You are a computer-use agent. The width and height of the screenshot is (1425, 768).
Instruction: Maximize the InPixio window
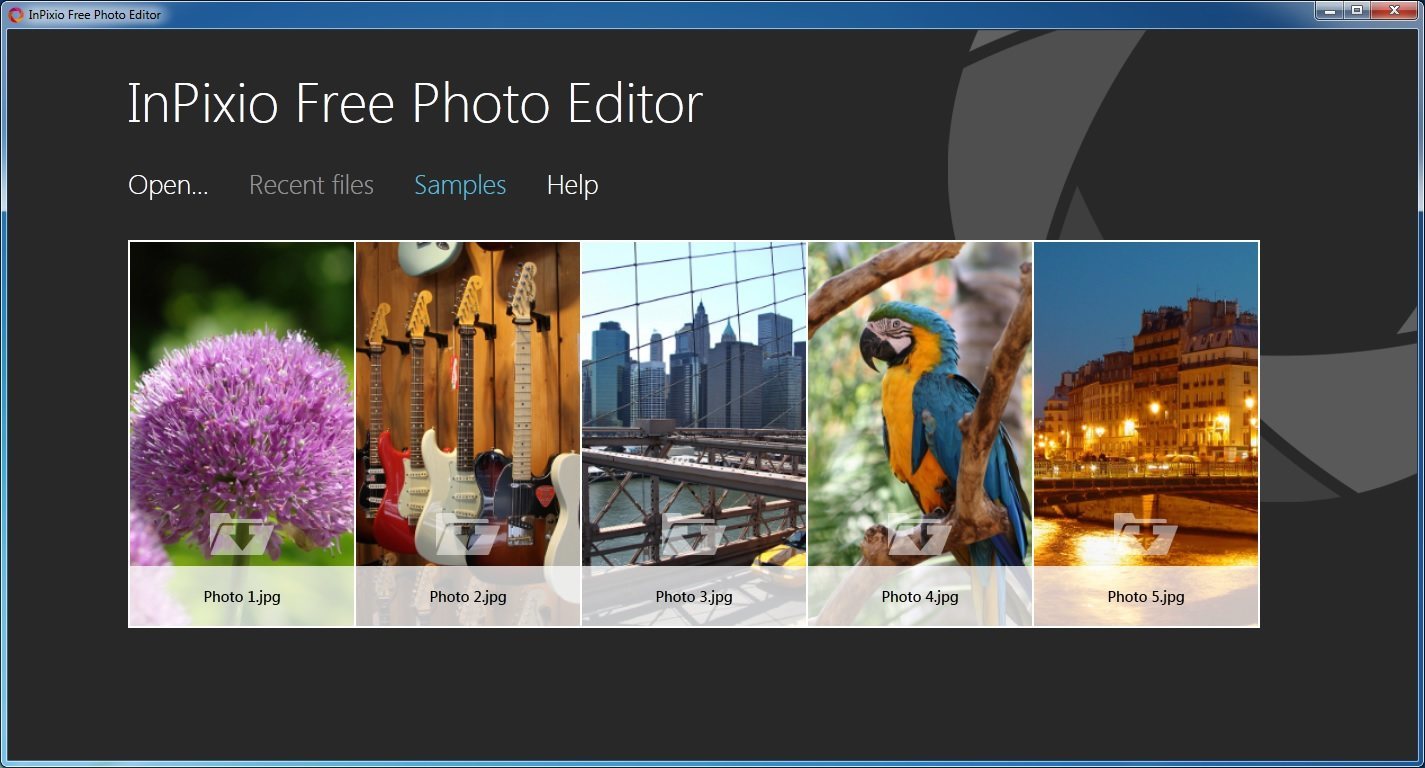tap(1356, 10)
